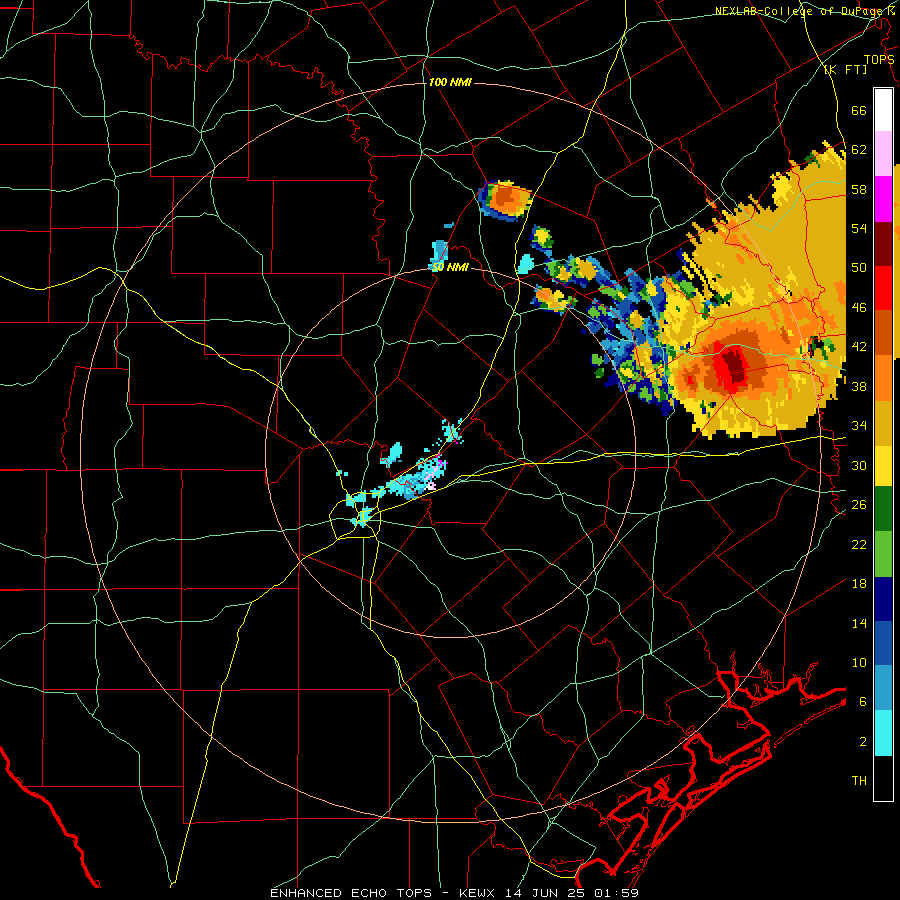Click the magenta 58 kft legend swatch
Viewport: 900px width, 900px height.
(883, 199)
